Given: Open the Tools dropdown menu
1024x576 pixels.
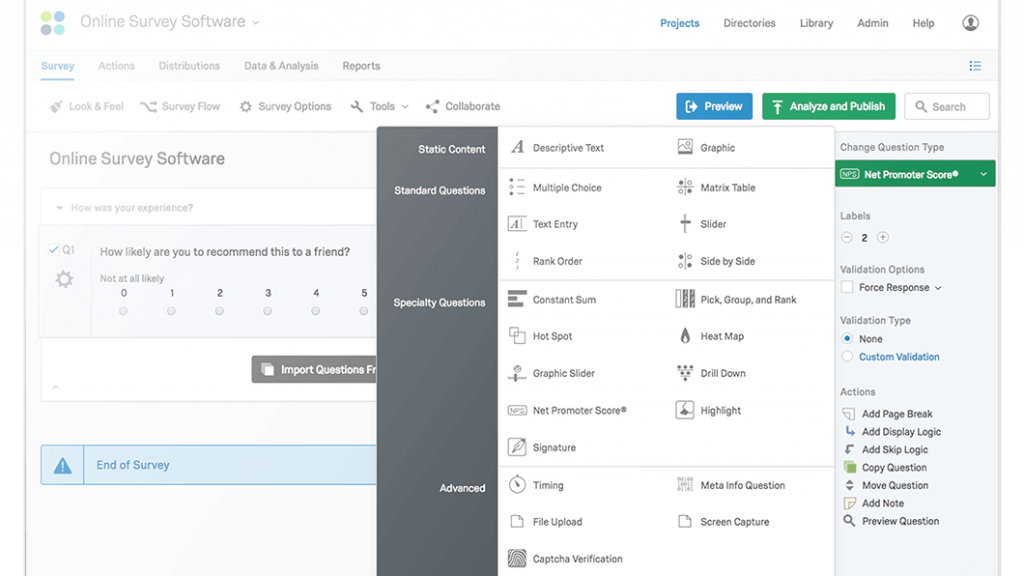Looking at the screenshot, I should click(380, 106).
